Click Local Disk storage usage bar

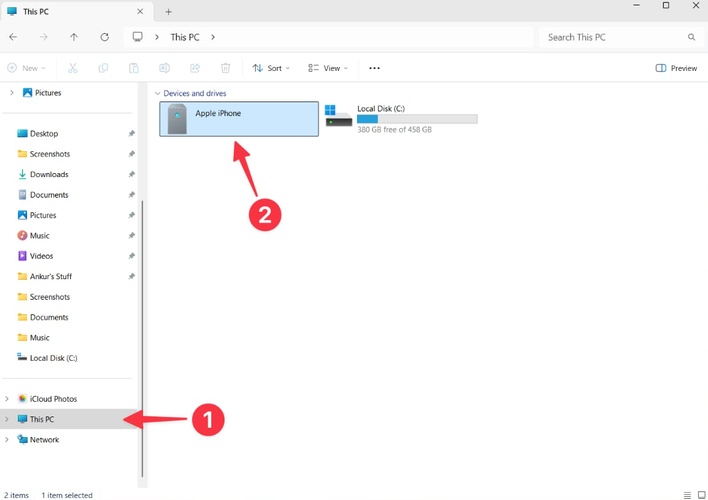pos(417,119)
